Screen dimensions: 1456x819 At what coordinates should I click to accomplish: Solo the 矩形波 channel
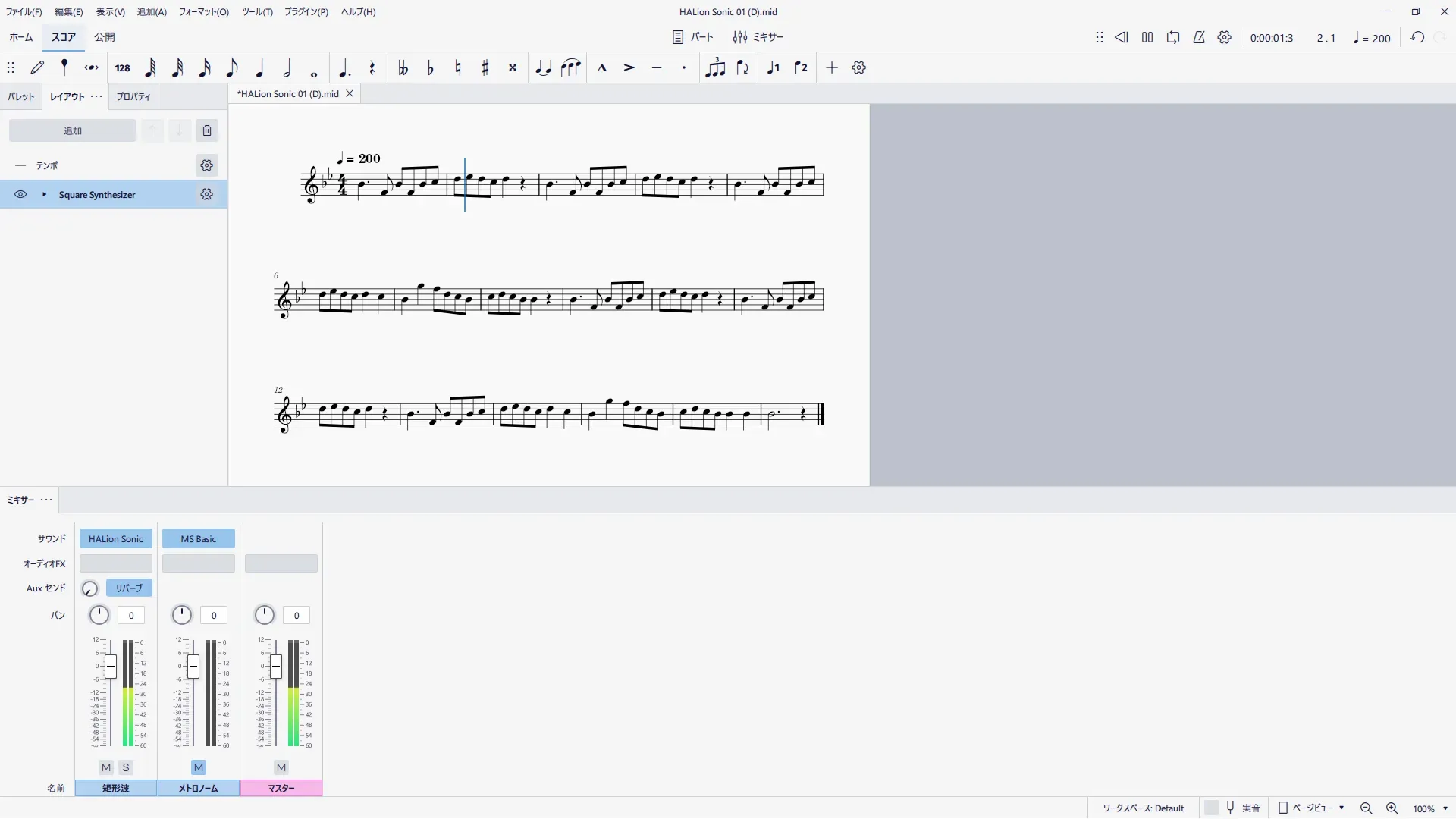(126, 767)
